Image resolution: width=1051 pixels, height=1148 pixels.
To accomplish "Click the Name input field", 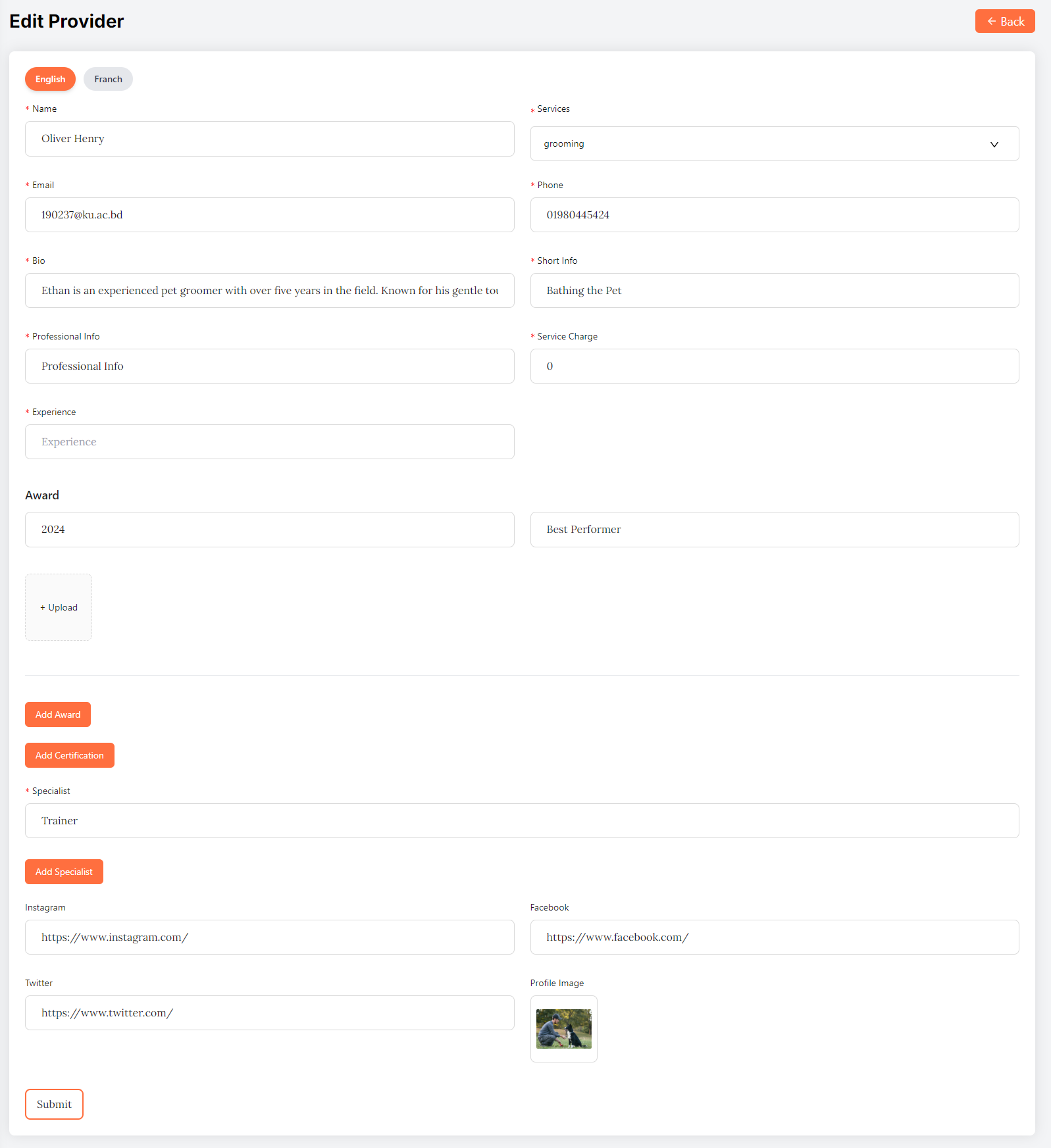I will click(x=269, y=139).
